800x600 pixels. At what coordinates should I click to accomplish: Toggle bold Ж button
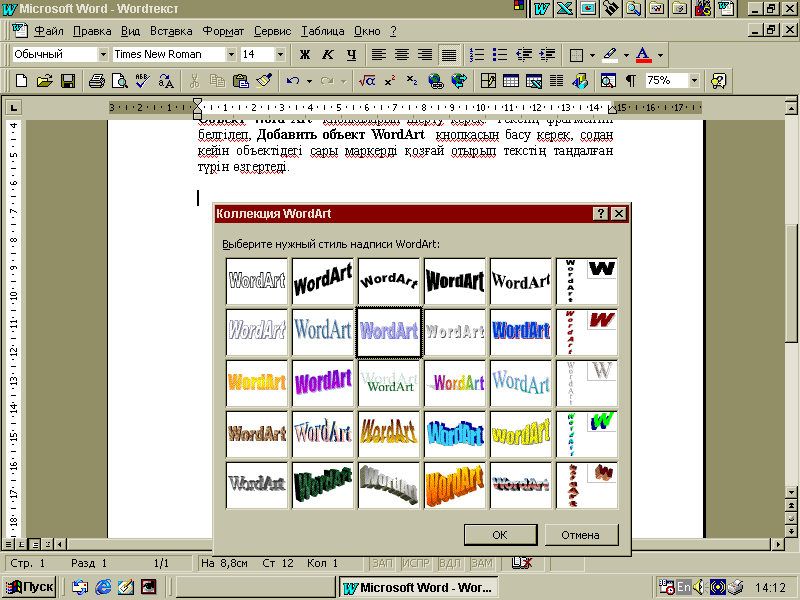pos(305,54)
